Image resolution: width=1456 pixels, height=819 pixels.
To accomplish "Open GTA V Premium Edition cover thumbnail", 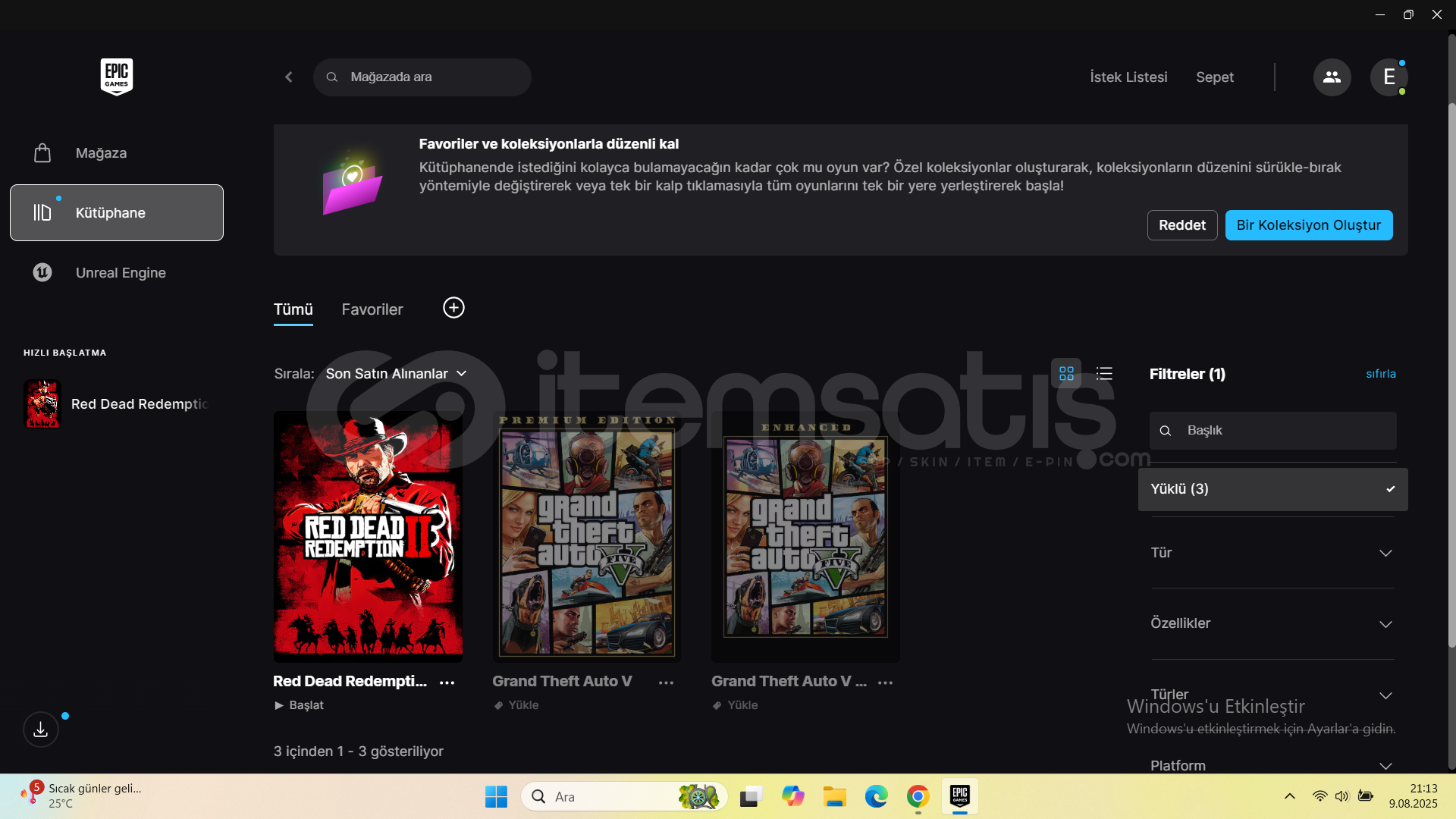I will (587, 537).
